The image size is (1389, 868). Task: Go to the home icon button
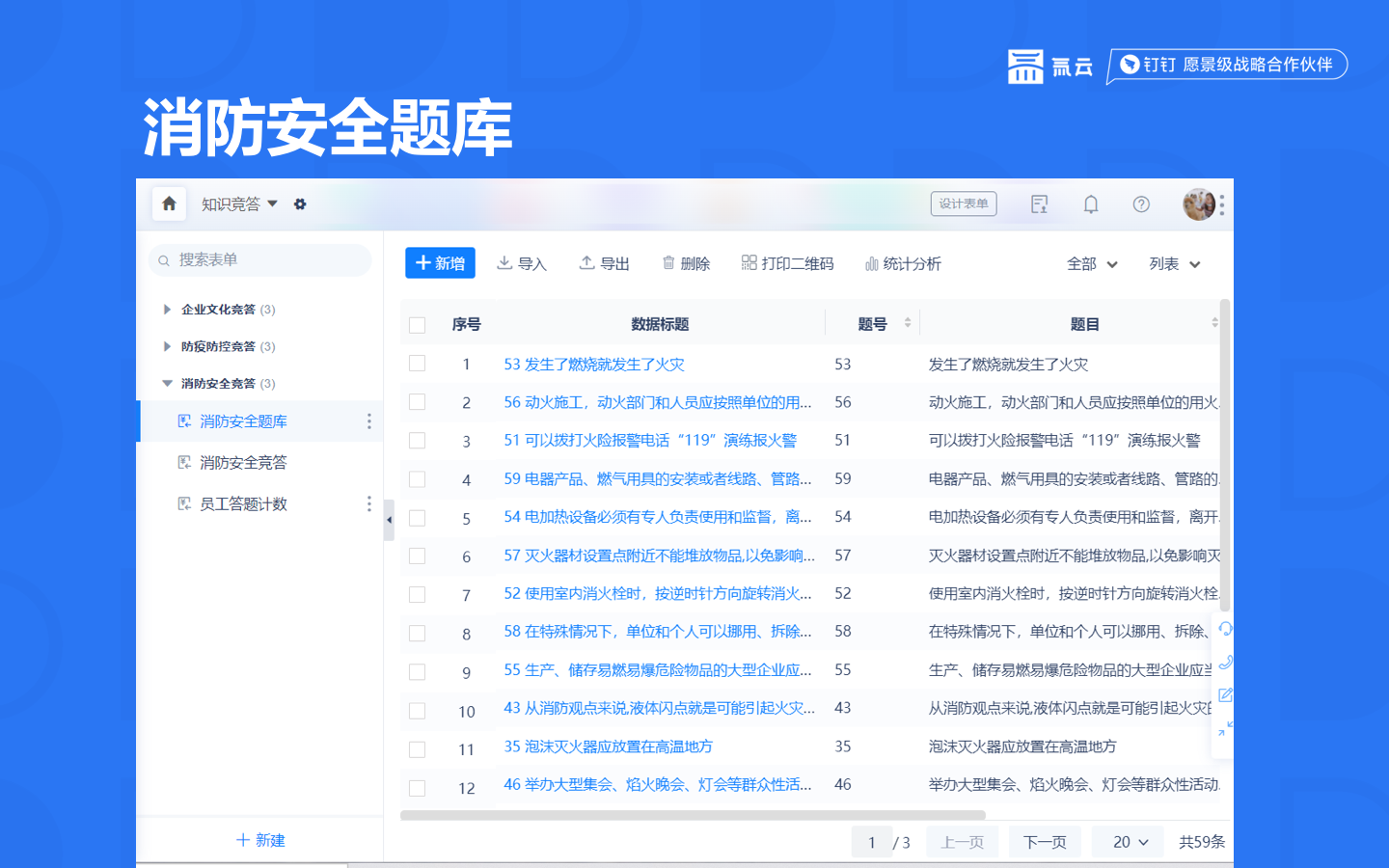(x=169, y=203)
